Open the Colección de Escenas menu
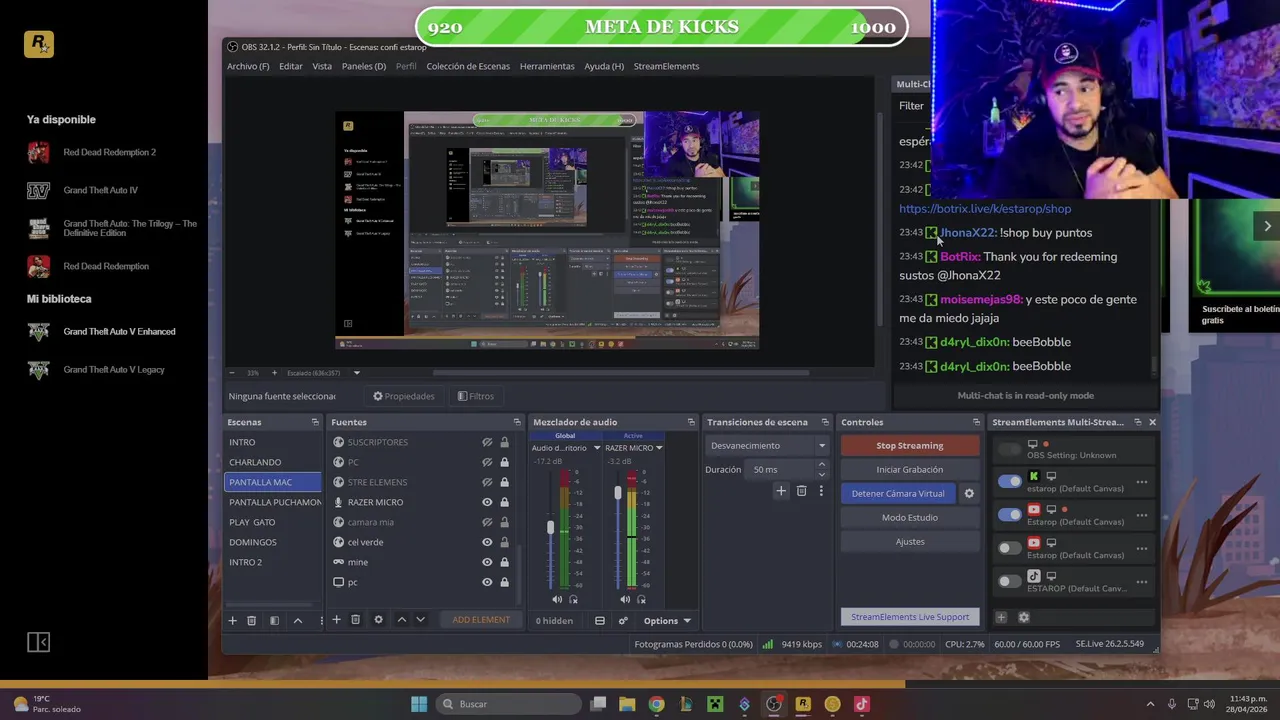Viewport: 1280px width, 720px height. tap(468, 66)
